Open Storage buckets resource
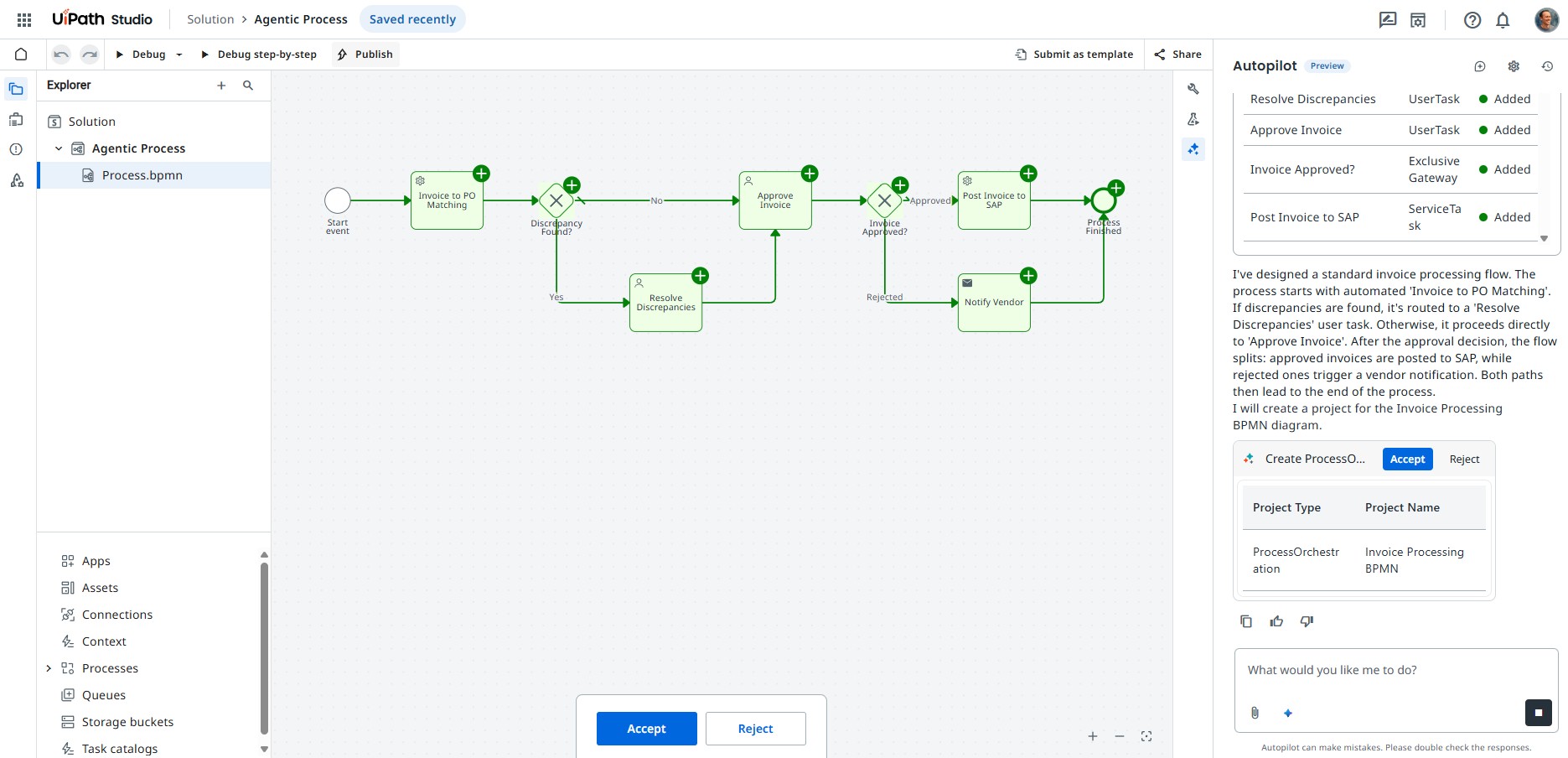The height and width of the screenshot is (758, 1568). pos(127,722)
